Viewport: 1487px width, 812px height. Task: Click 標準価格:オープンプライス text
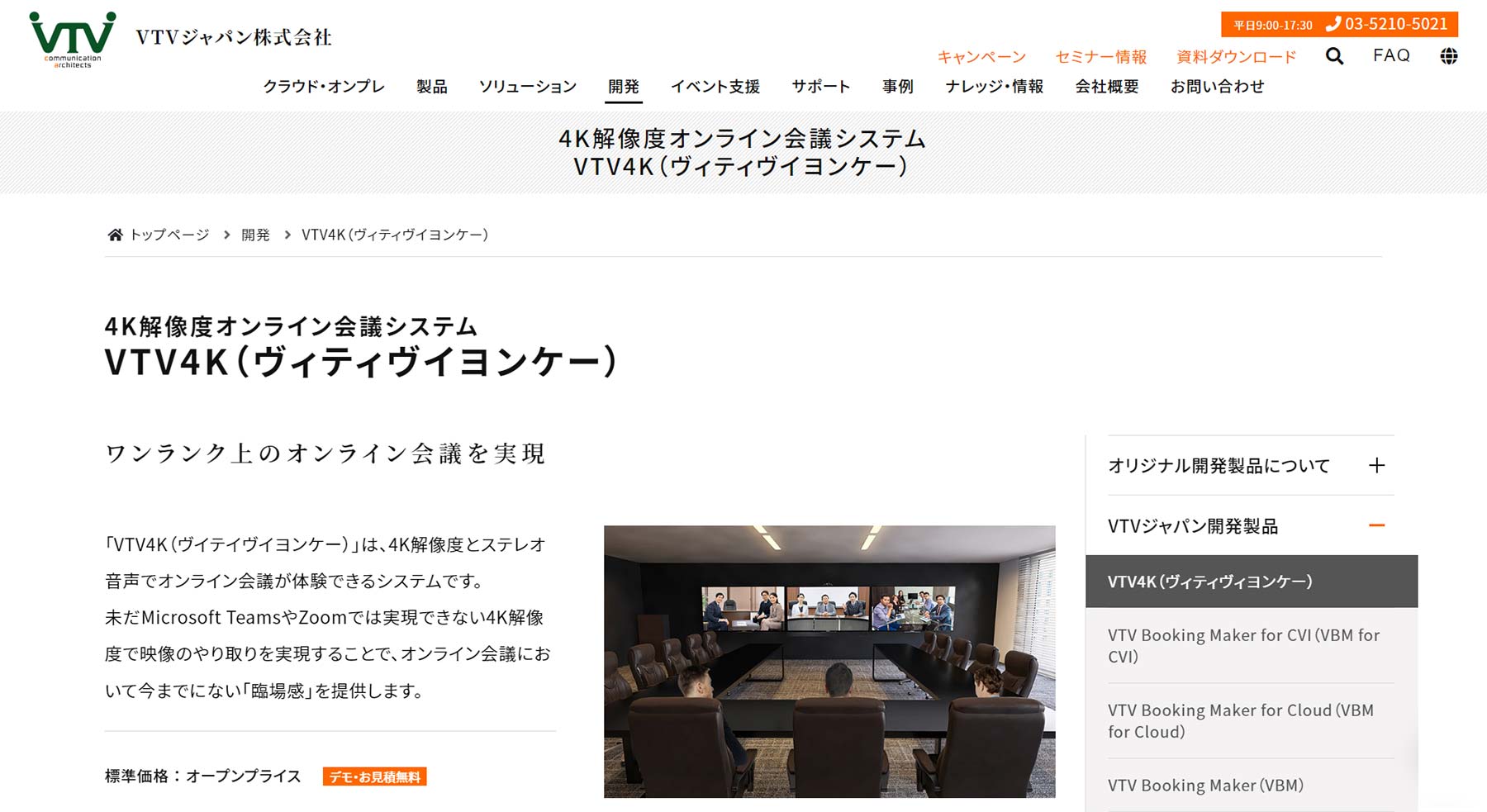tap(203, 776)
